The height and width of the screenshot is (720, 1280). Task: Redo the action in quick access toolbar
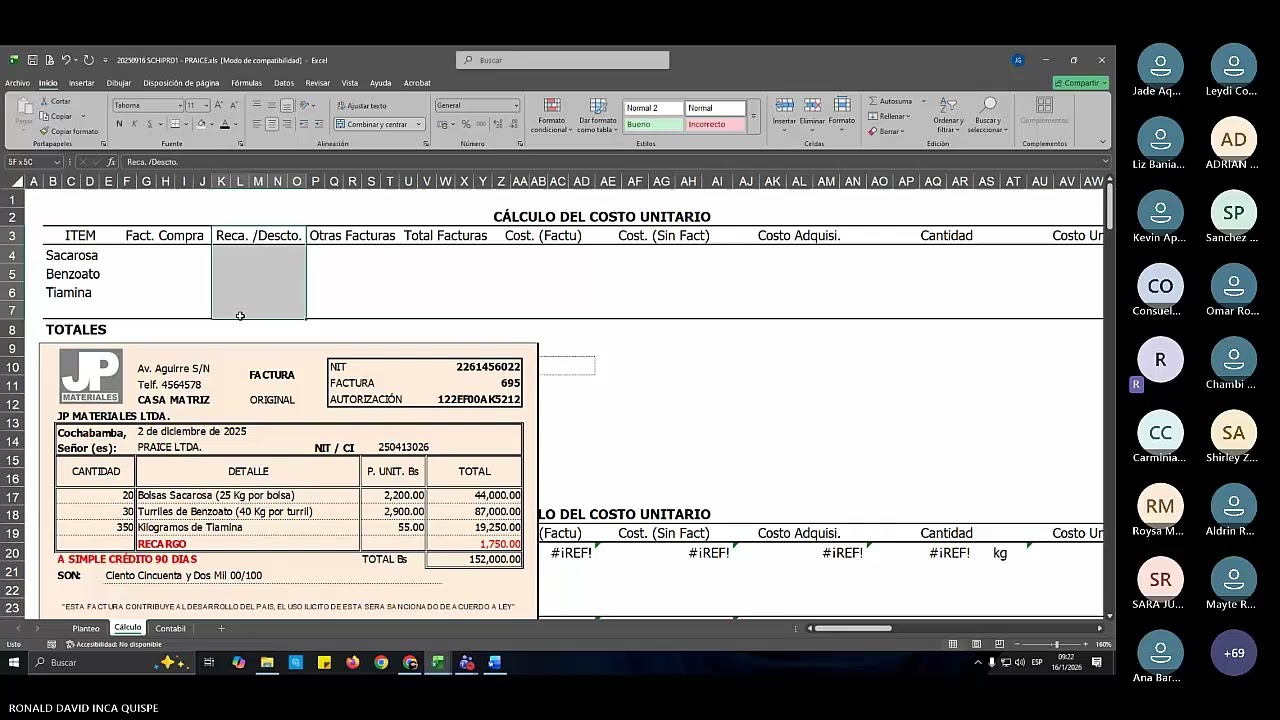pyautogui.click(x=88, y=60)
